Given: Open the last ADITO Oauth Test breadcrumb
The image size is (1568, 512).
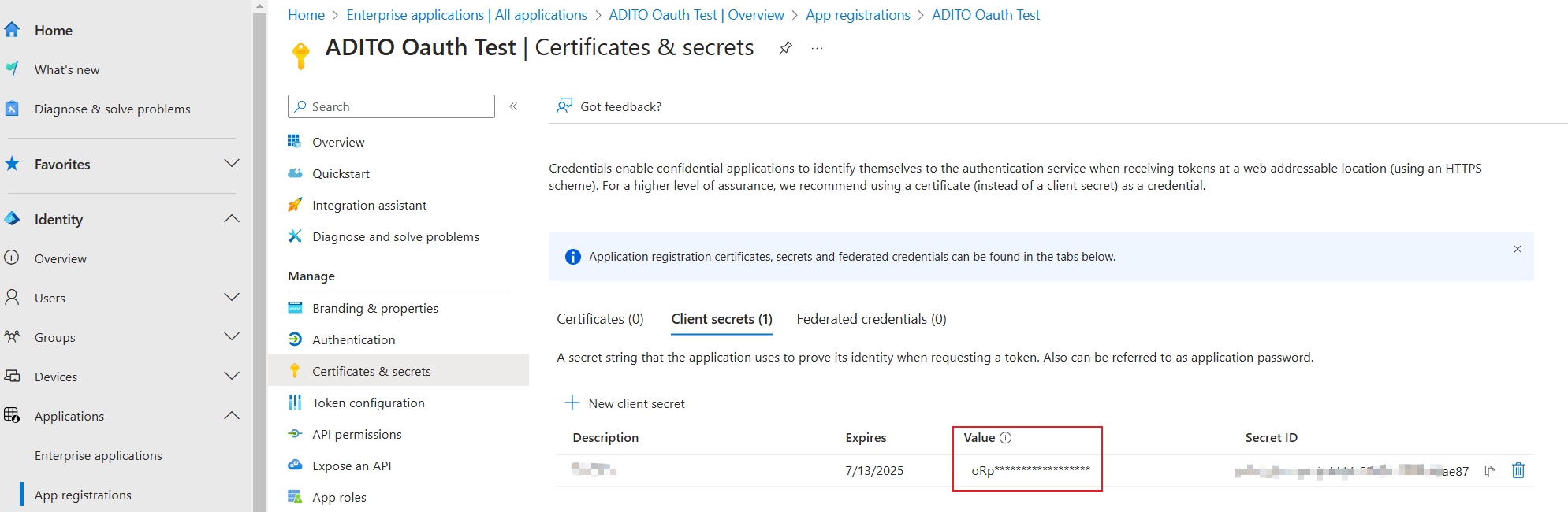Looking at the screenshot, I should coord(985,15).
